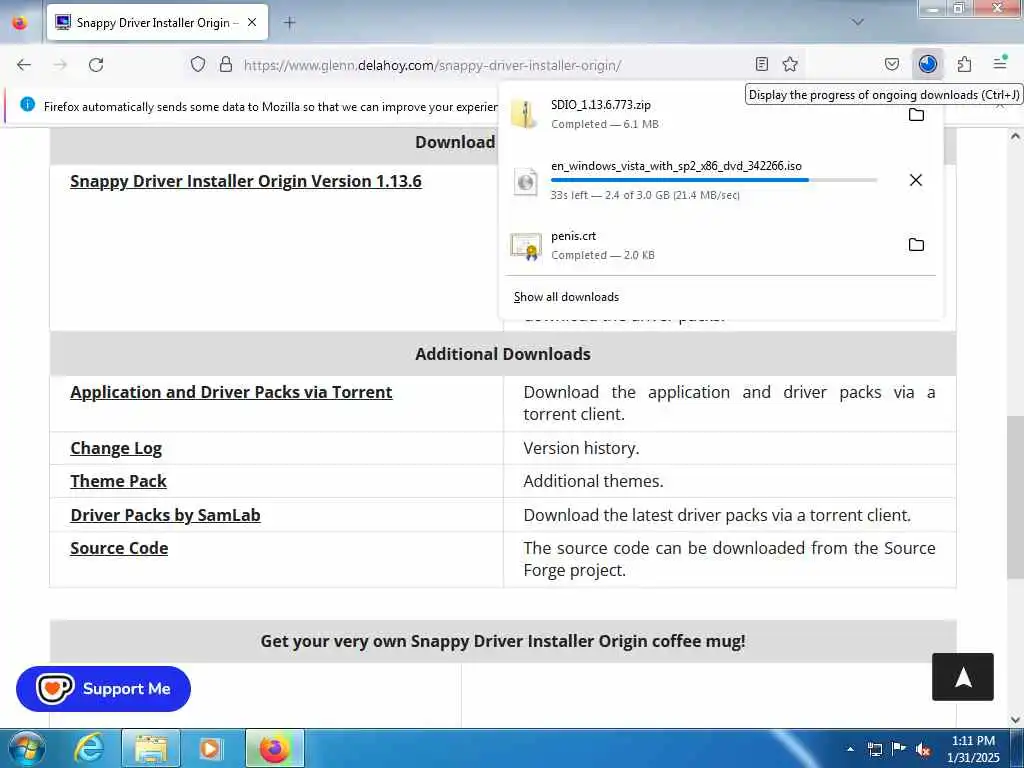Open the Theme Pack link
This screenshot has height=768, width=1024.
118,481
